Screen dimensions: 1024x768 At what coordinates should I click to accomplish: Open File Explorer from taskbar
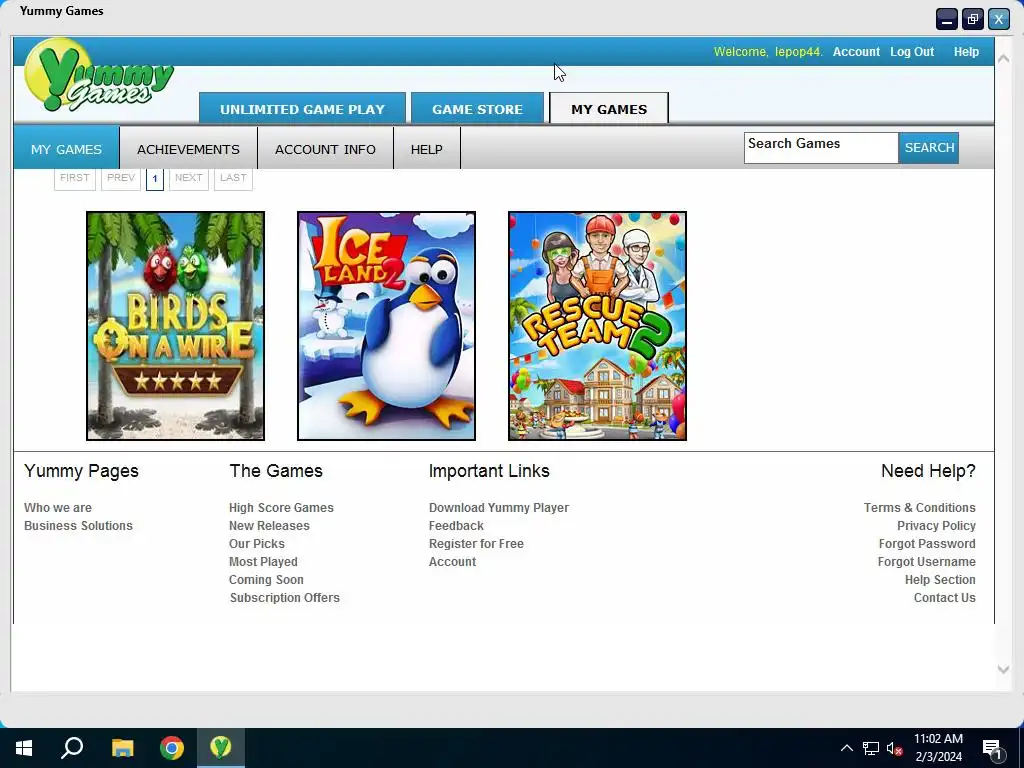point(122,748)
